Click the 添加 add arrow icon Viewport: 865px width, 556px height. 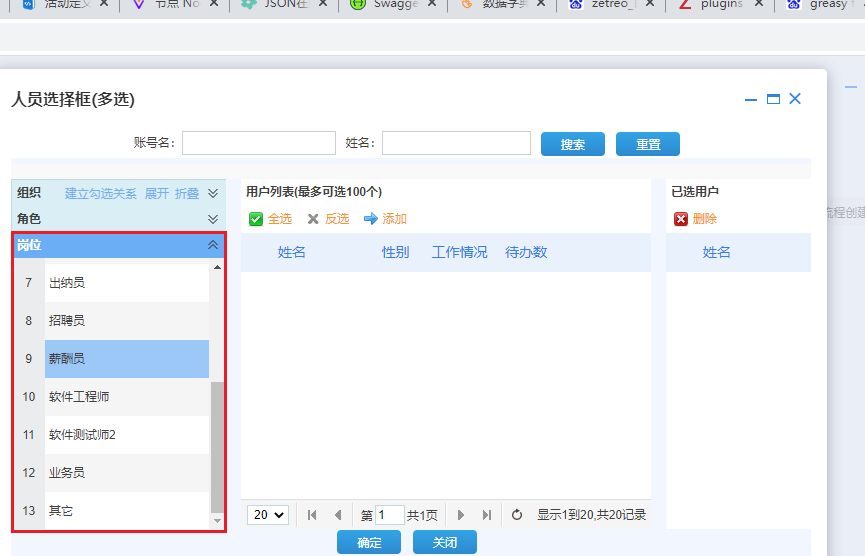click(x=371, y=219)
